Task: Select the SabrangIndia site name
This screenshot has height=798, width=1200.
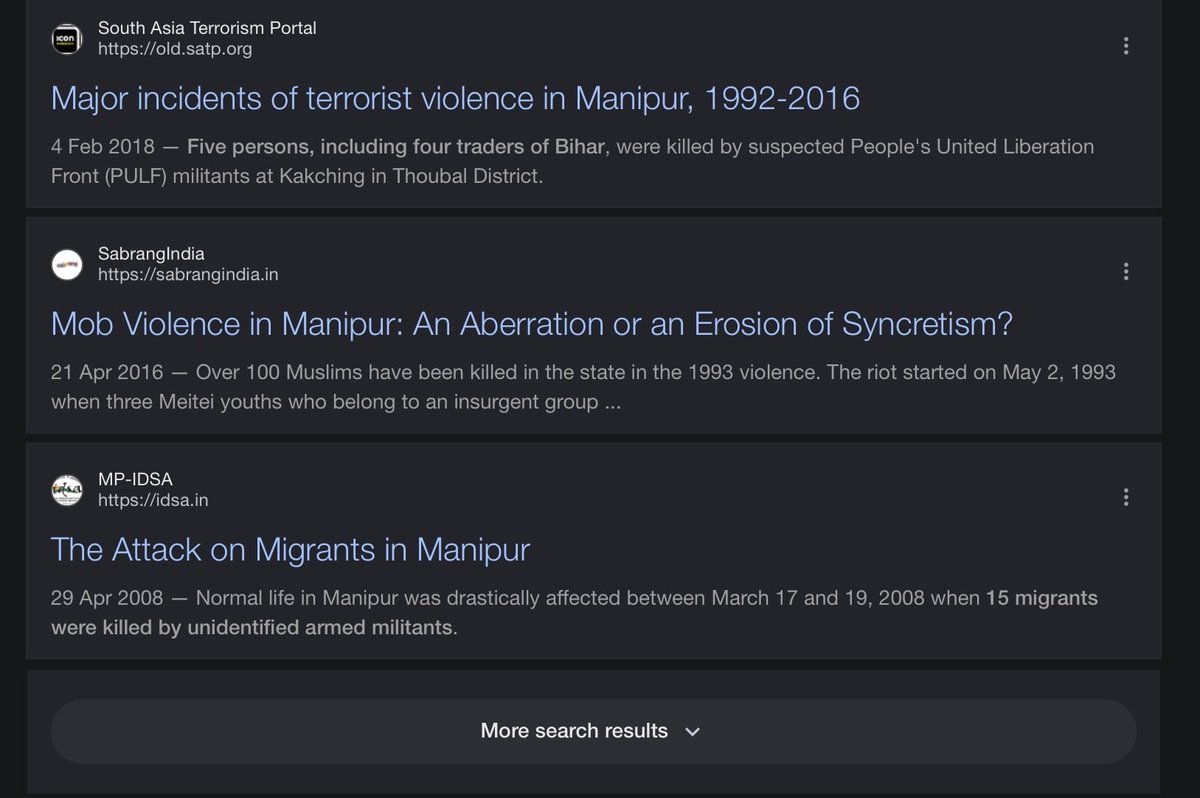Action: (x=151, y=254)
